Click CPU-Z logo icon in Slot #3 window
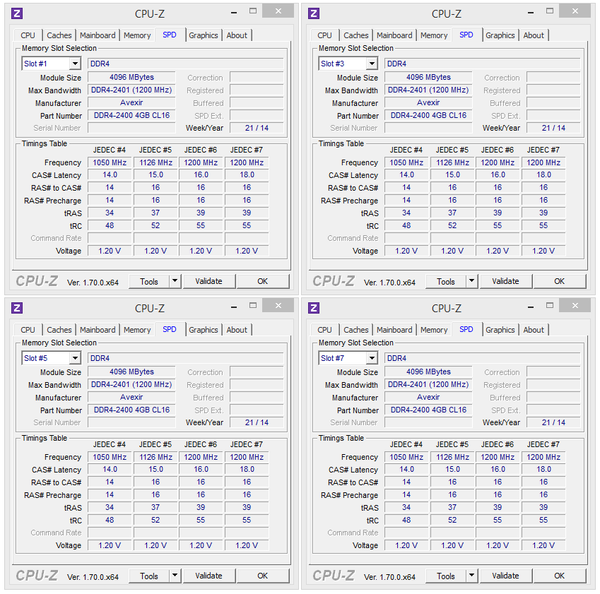Screen dimensions: 600x594 pos(314,13)
